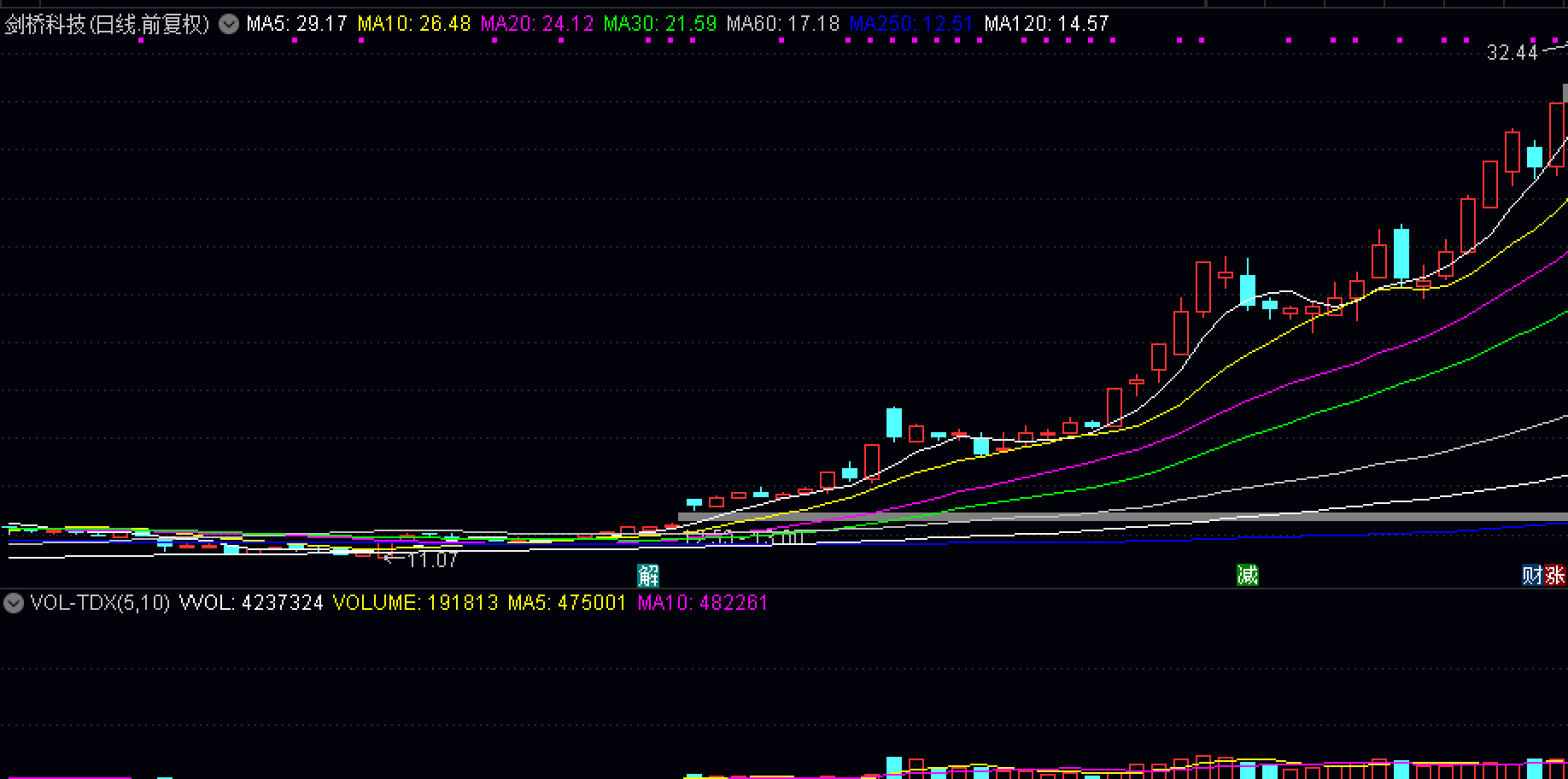Select the MA250 blue indicator label
Image resolution: width=1568 pixels, height=779 pixels.
[x=910, y=24]
